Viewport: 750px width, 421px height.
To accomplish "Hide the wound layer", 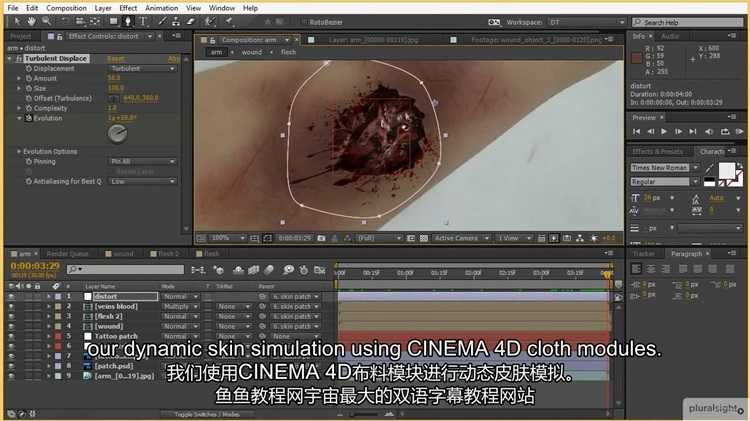I will [11, 327].
